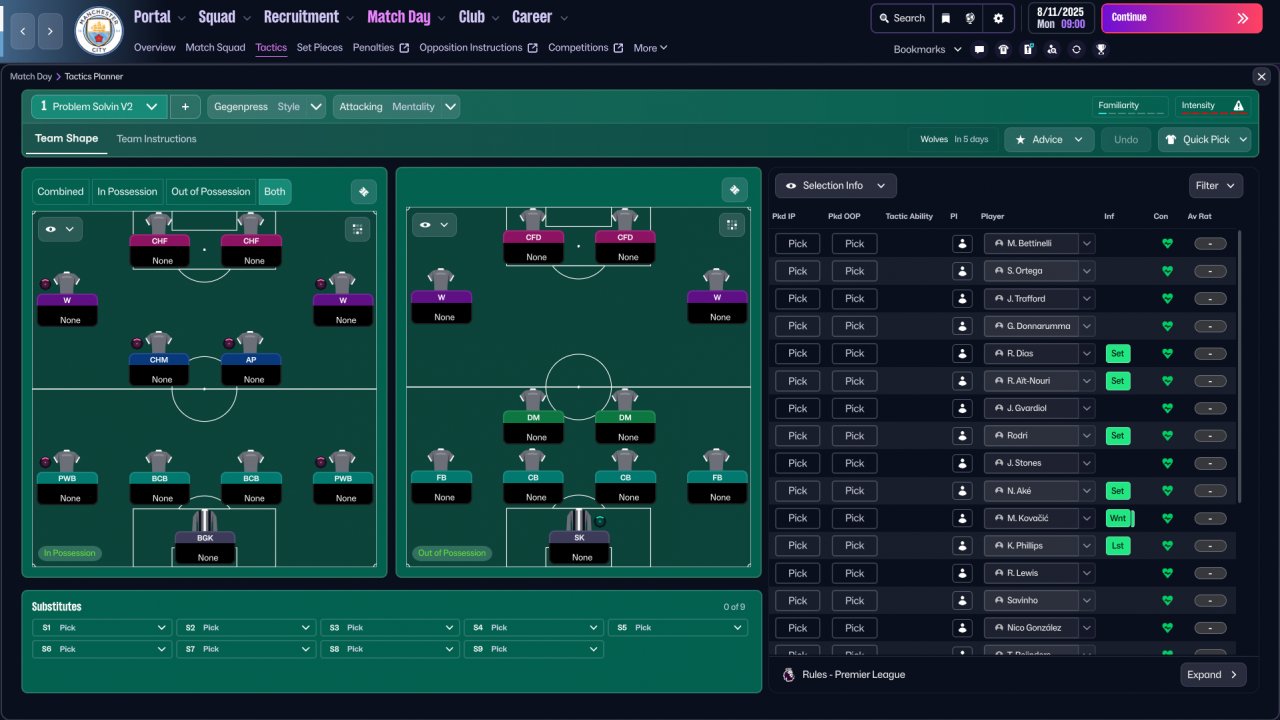
Task: Open player instructions icon for M. Bettinelli
Action: tap(962, 243)
